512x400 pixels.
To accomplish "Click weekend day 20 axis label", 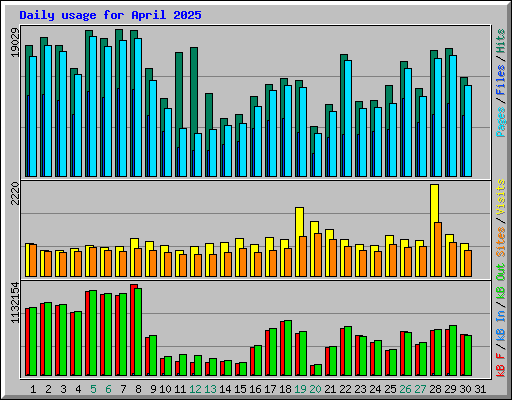I will tap(315, 389).
